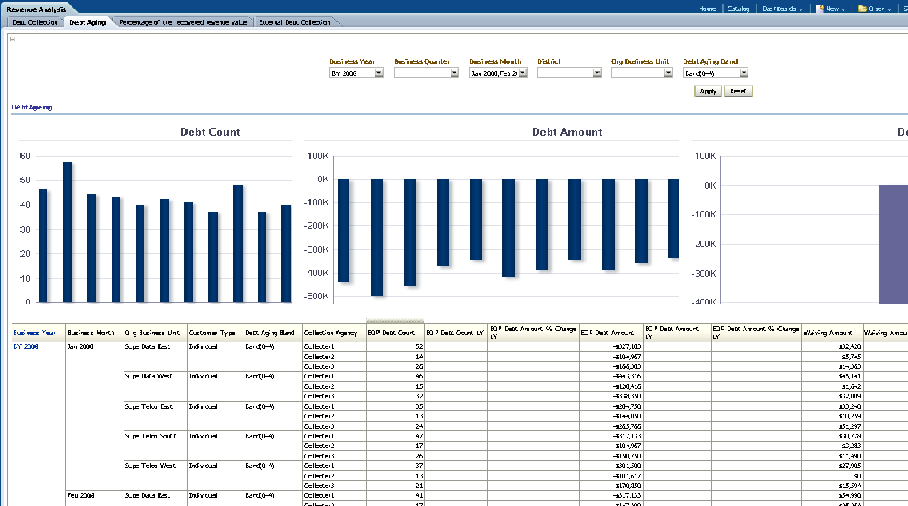Select the Jan 2008 month cell
Screen dimensions: 908x506
tap(80, 347)
